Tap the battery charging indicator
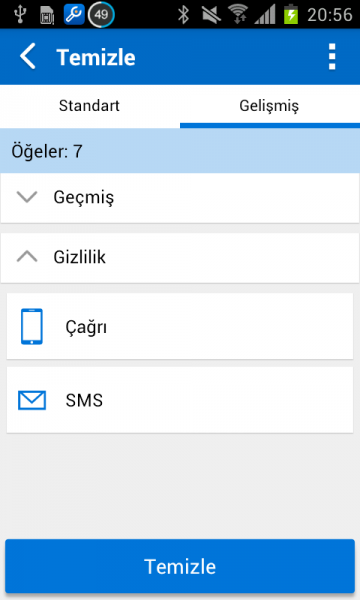The height and width of the screenshot is (600, 360). coord(291,14)
